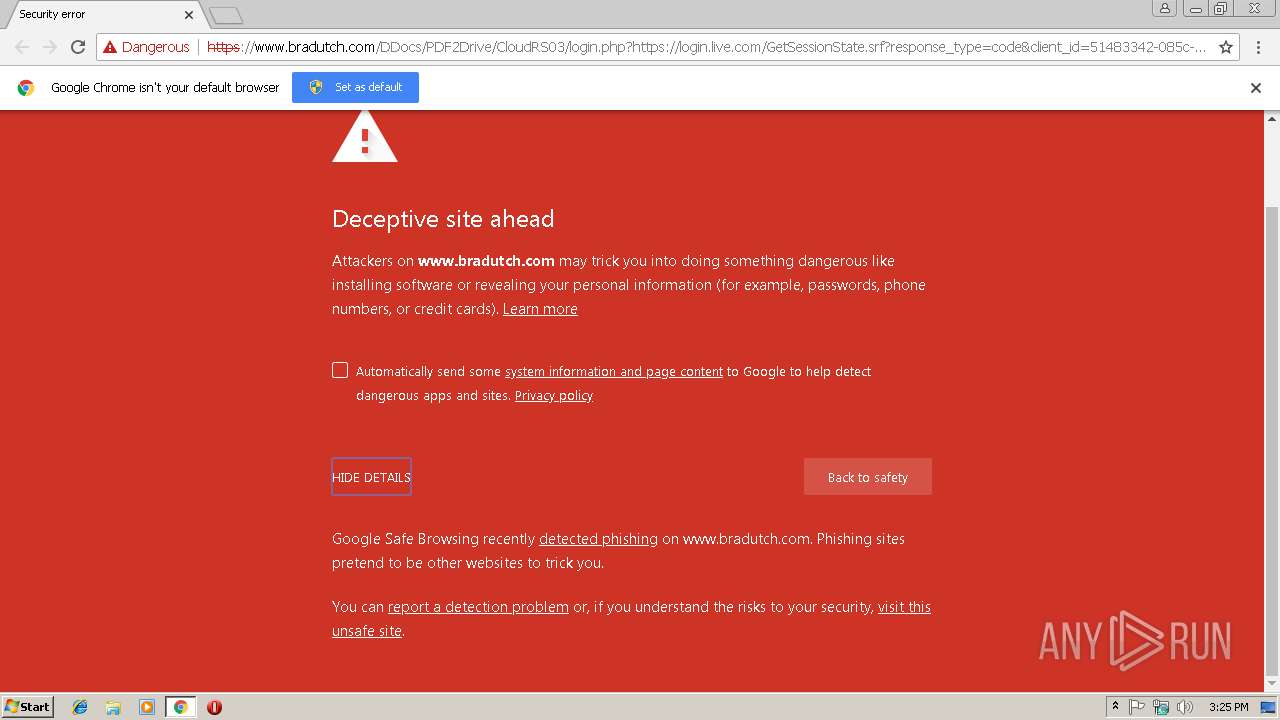Show hidden tray icons arrow
This screenshot has height=720, width=1280.
1115,707
